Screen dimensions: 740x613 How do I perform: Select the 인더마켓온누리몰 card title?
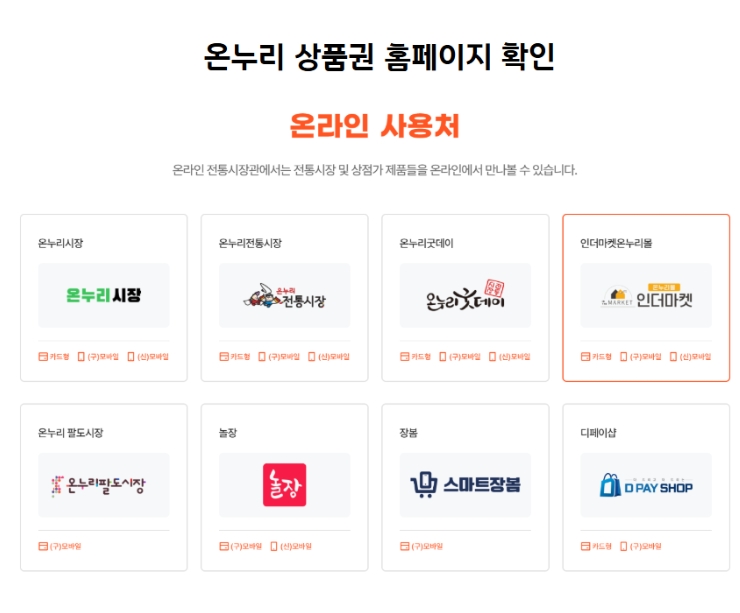616,244
